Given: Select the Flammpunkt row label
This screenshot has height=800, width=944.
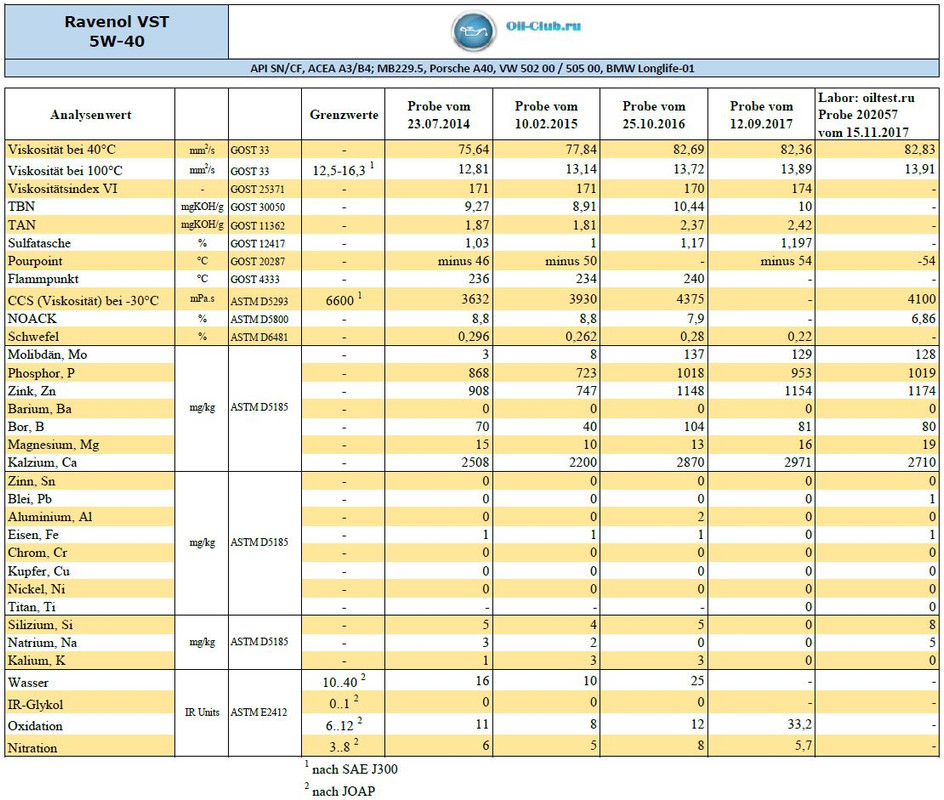Looking at the screenshot, I should pos(43,279).
